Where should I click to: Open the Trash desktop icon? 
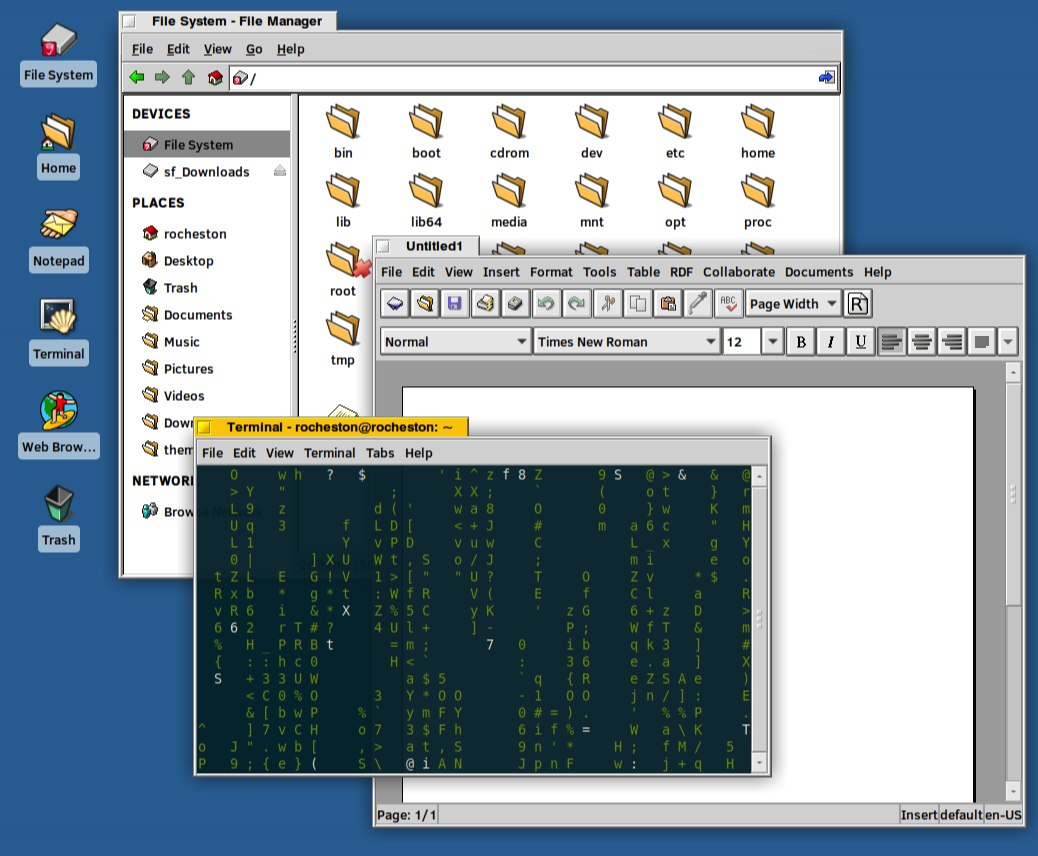58,518
